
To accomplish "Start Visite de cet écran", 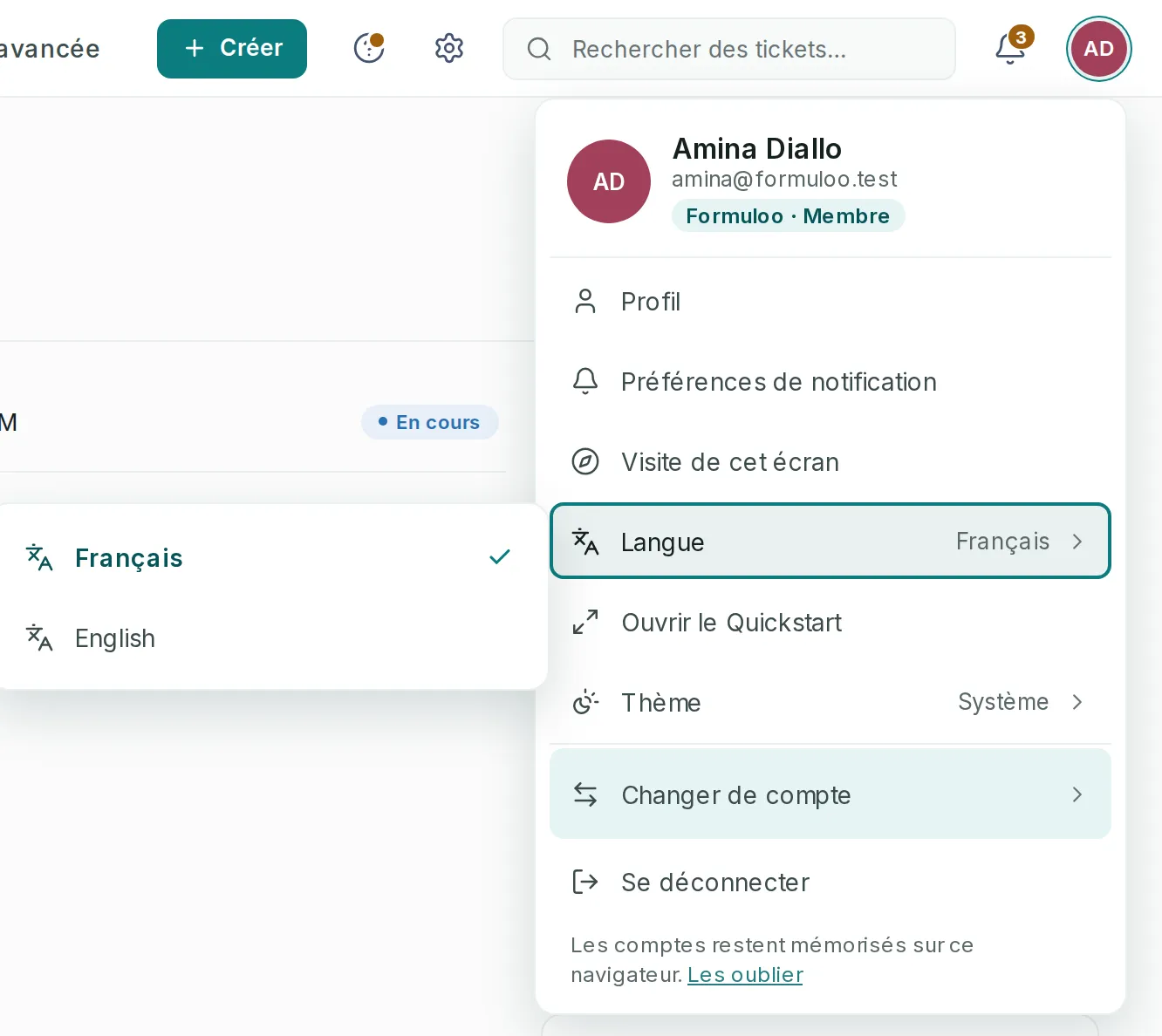I will 830,462.
